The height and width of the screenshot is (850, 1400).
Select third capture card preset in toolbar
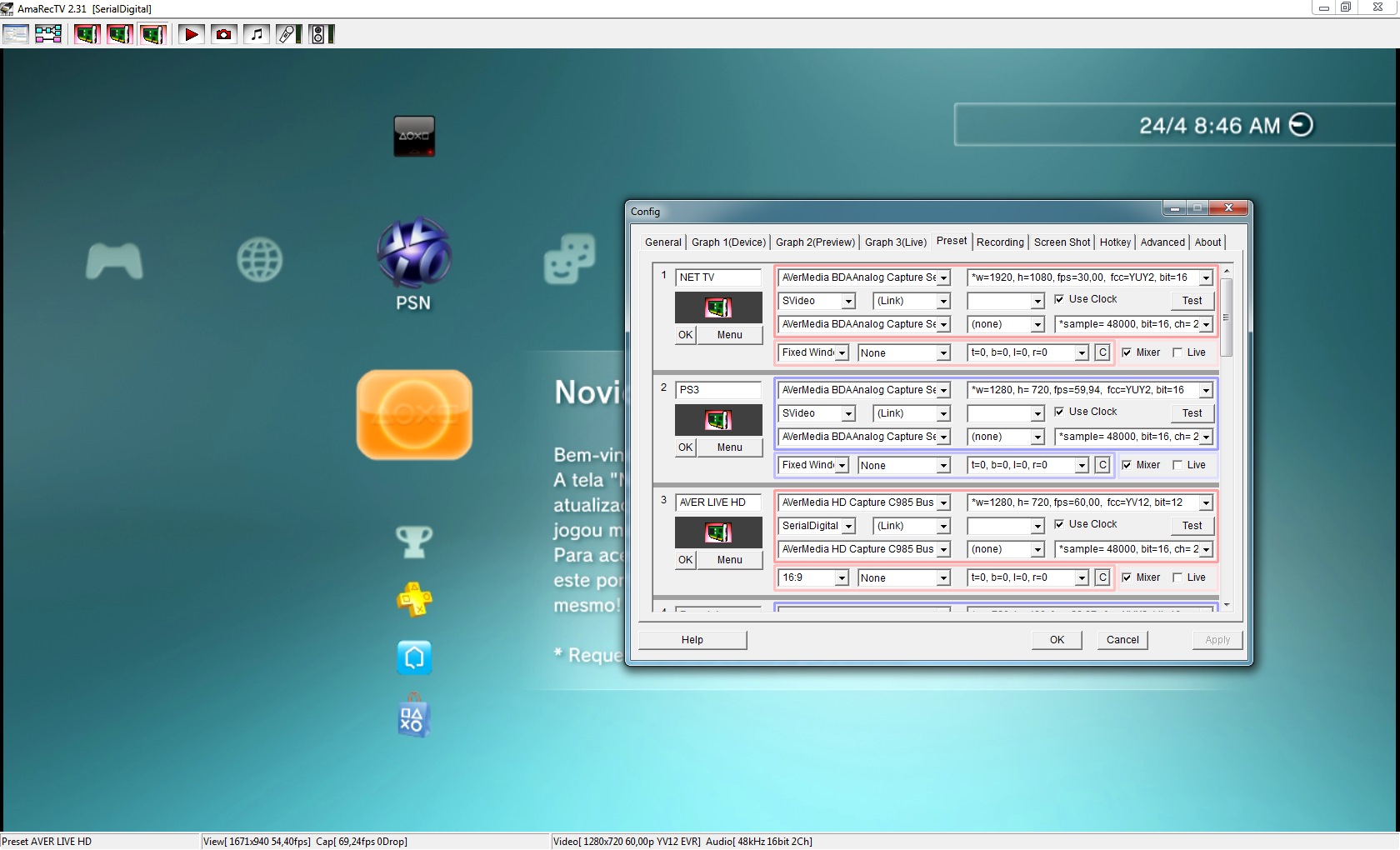tap(153, 34)
